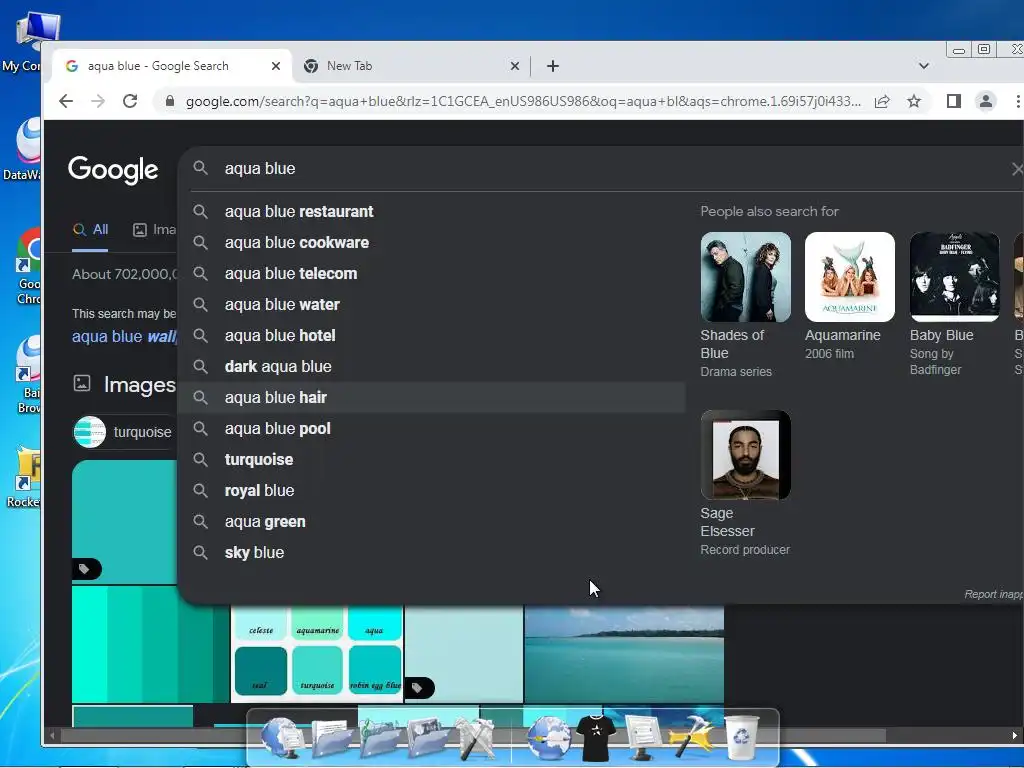Click the aqua blue wallpaper suggestion link
Image resolution: width=1024 pixels, height=768 pixels.
pos(124,336)
